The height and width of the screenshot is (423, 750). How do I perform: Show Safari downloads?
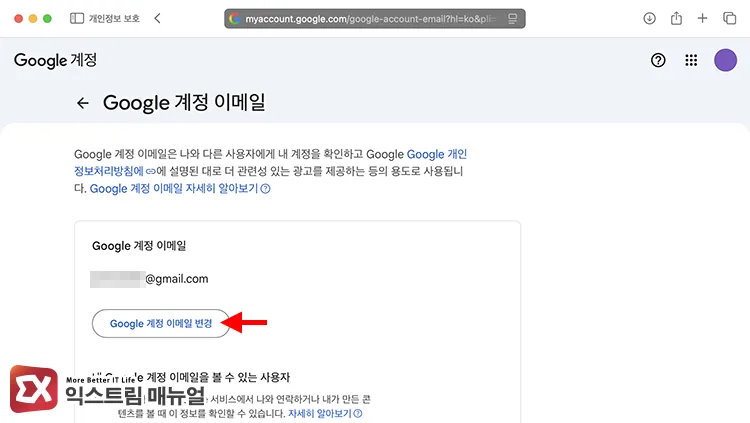point(649,19)
